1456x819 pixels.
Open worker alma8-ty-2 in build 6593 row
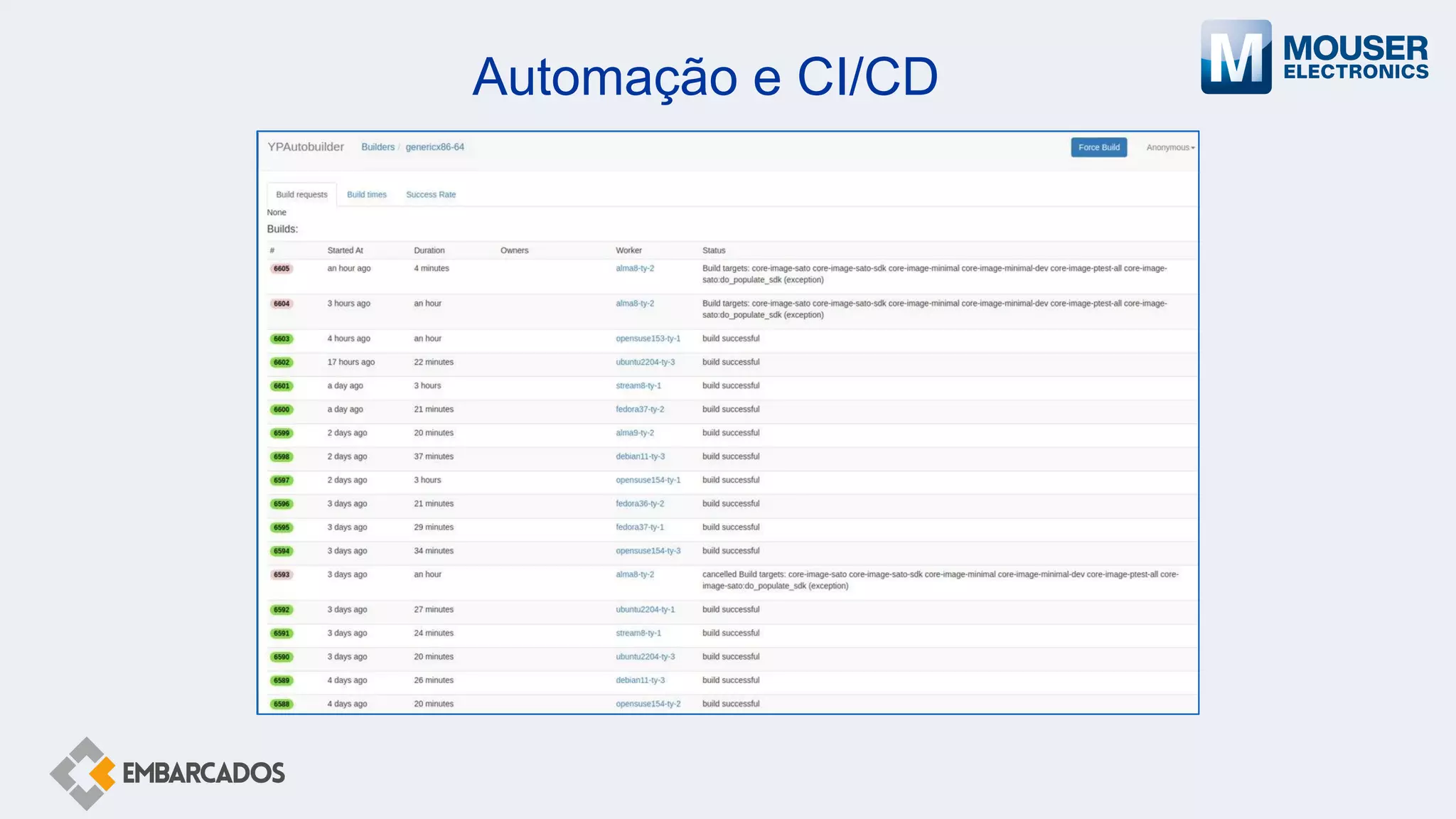[635, 574]
